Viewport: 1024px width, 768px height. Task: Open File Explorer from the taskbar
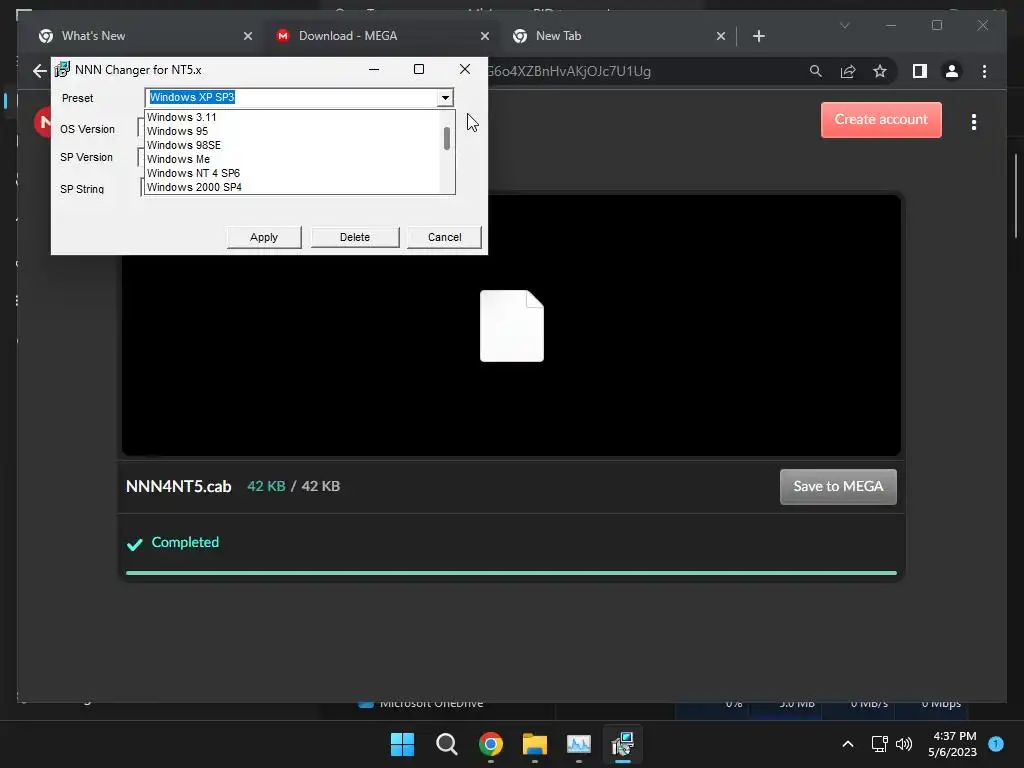(x=534, y=744)
